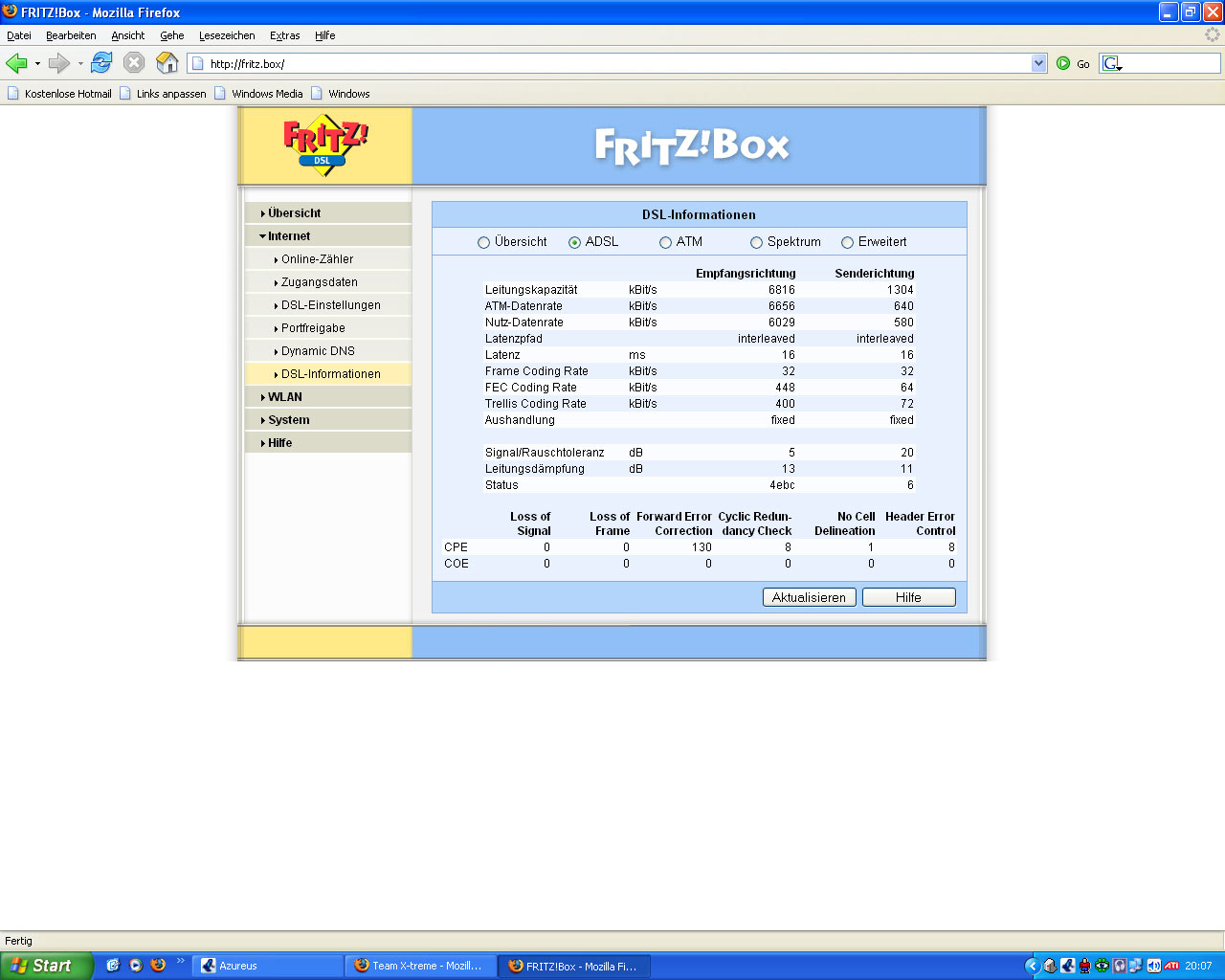Open the Forward history dropdown arrow
This screenshot has width=1225, height=980.
coord(80,64)
